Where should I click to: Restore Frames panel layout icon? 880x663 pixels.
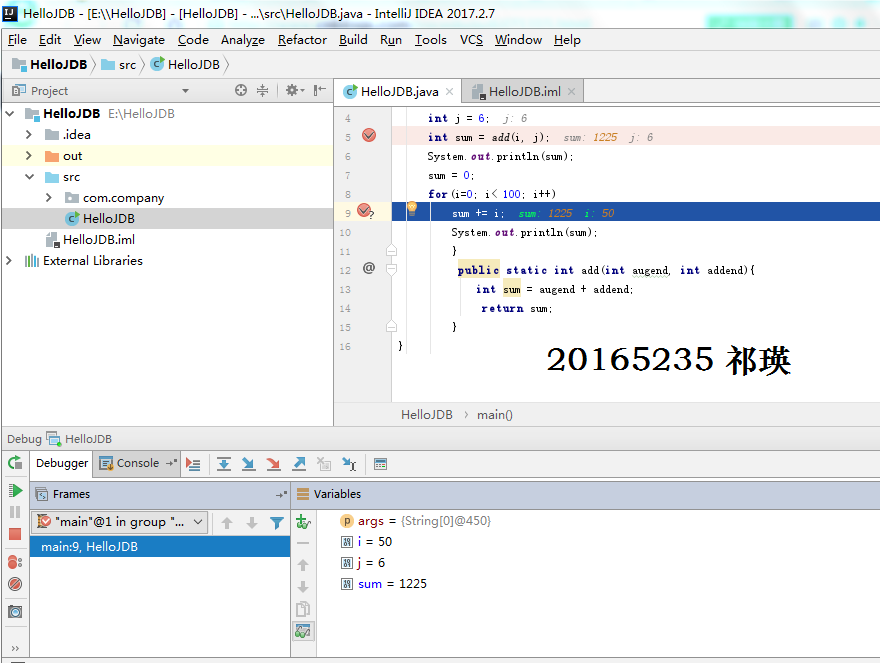[x=281, y=495]
